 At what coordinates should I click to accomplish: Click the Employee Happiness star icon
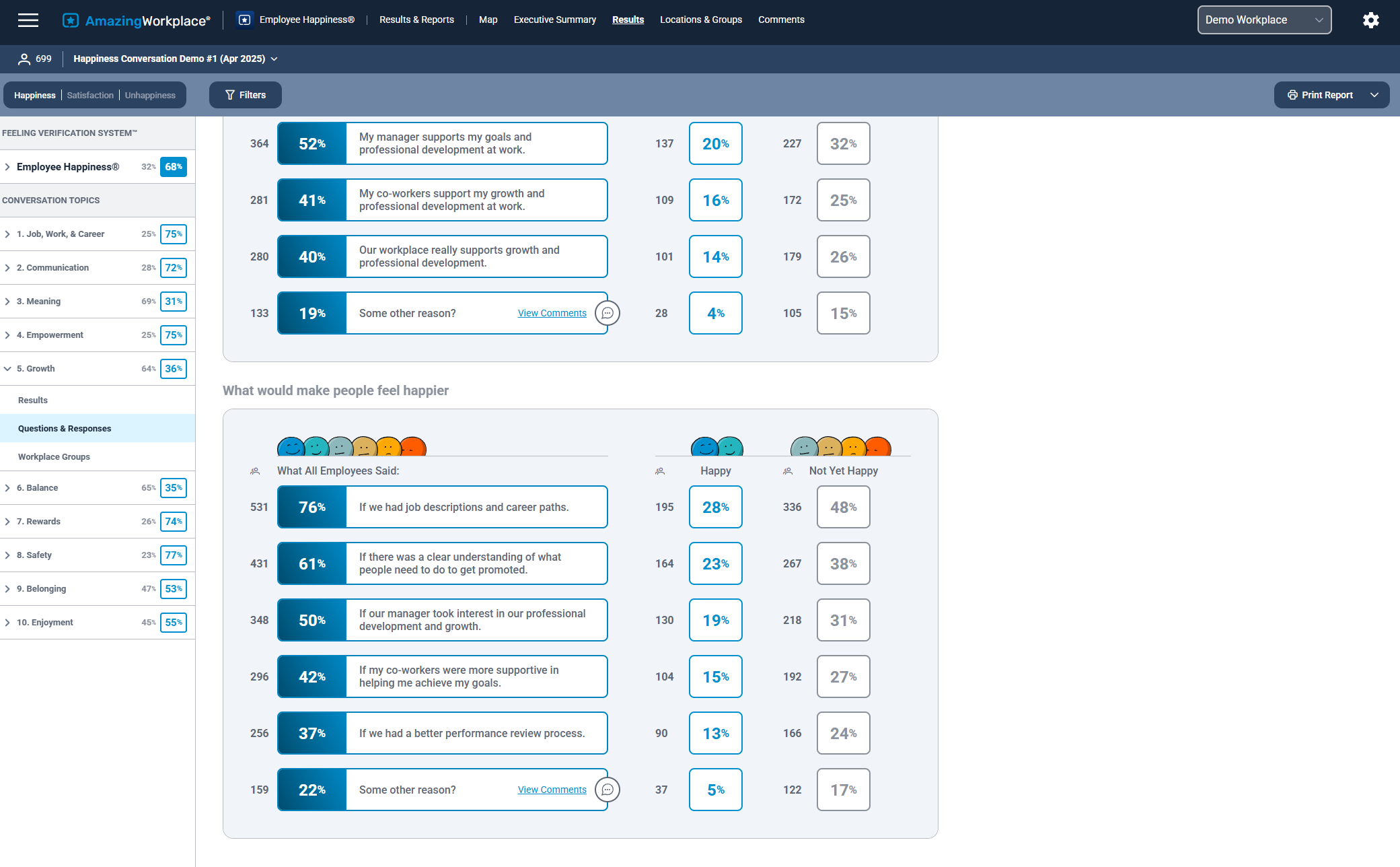(245, 20)
